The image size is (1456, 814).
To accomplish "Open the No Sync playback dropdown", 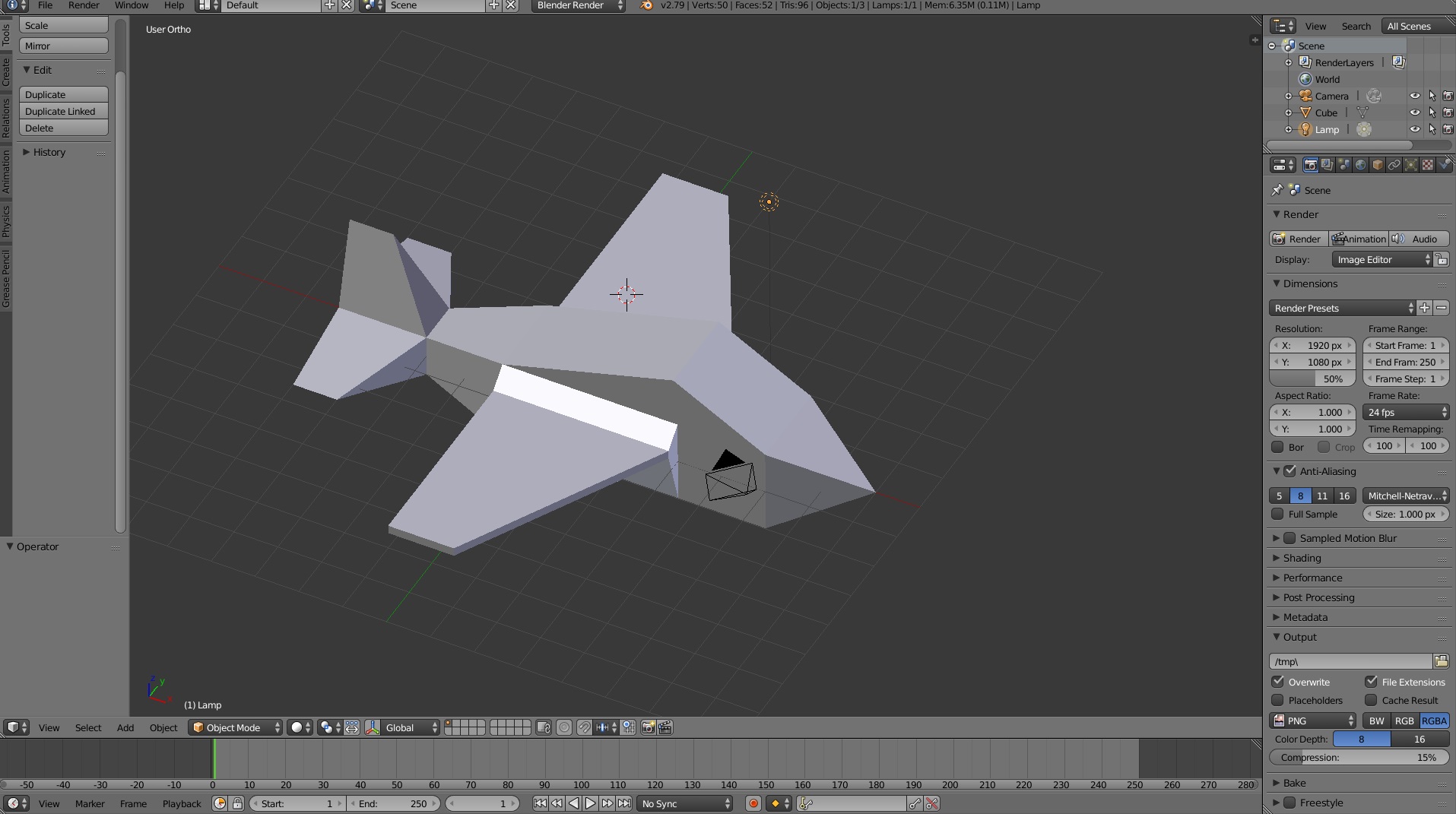I will 685,803.
